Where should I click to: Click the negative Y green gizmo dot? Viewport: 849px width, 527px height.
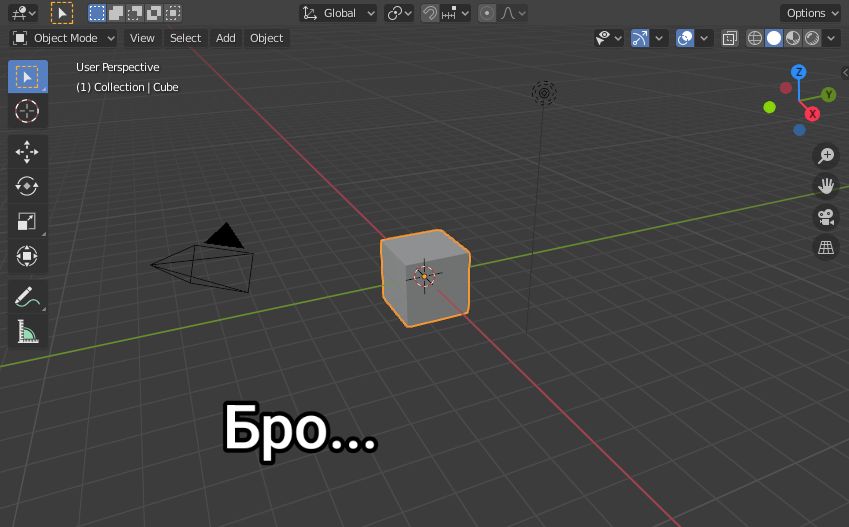tap(769, 107)
